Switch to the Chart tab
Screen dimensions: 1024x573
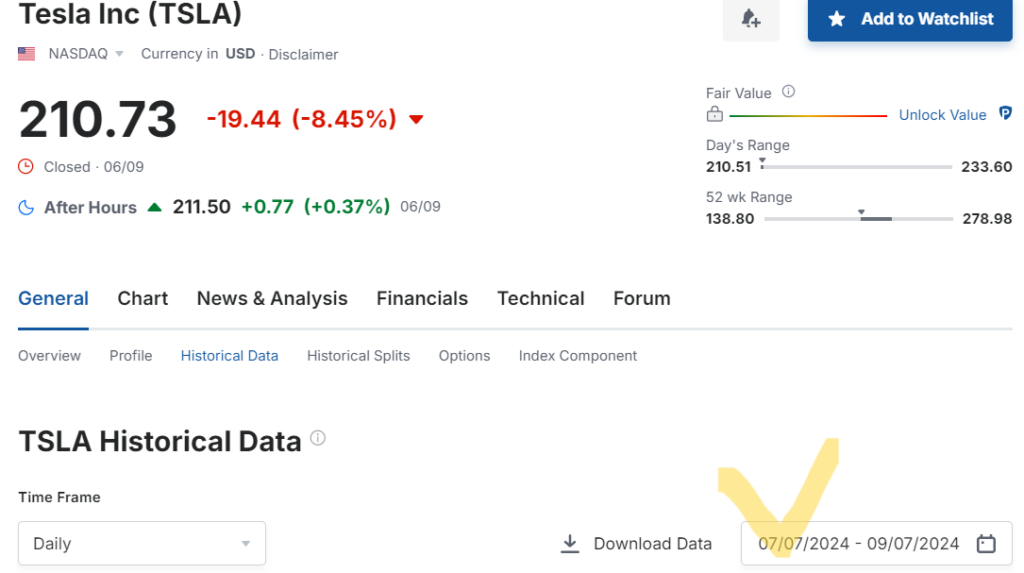(x=143, y=298)
